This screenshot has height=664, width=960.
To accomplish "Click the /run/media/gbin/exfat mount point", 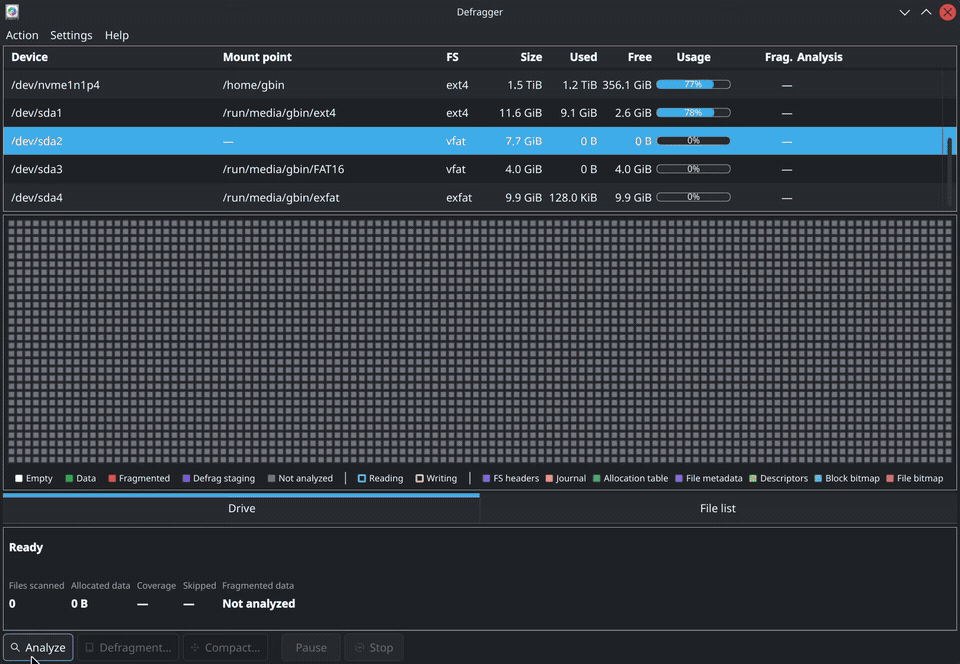I will point(281,198).
